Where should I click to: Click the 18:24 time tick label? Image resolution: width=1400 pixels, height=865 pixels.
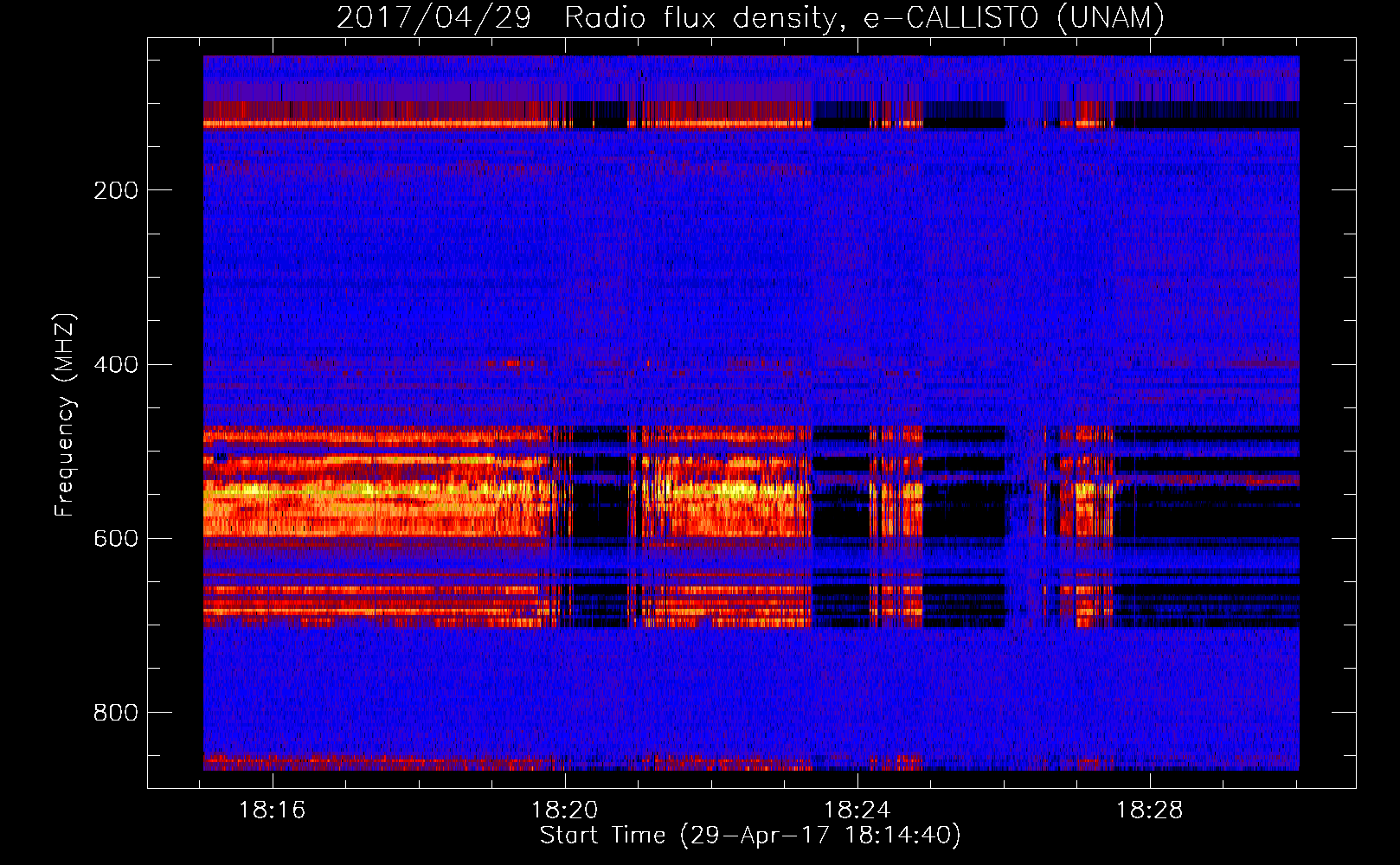coord(857,811)
